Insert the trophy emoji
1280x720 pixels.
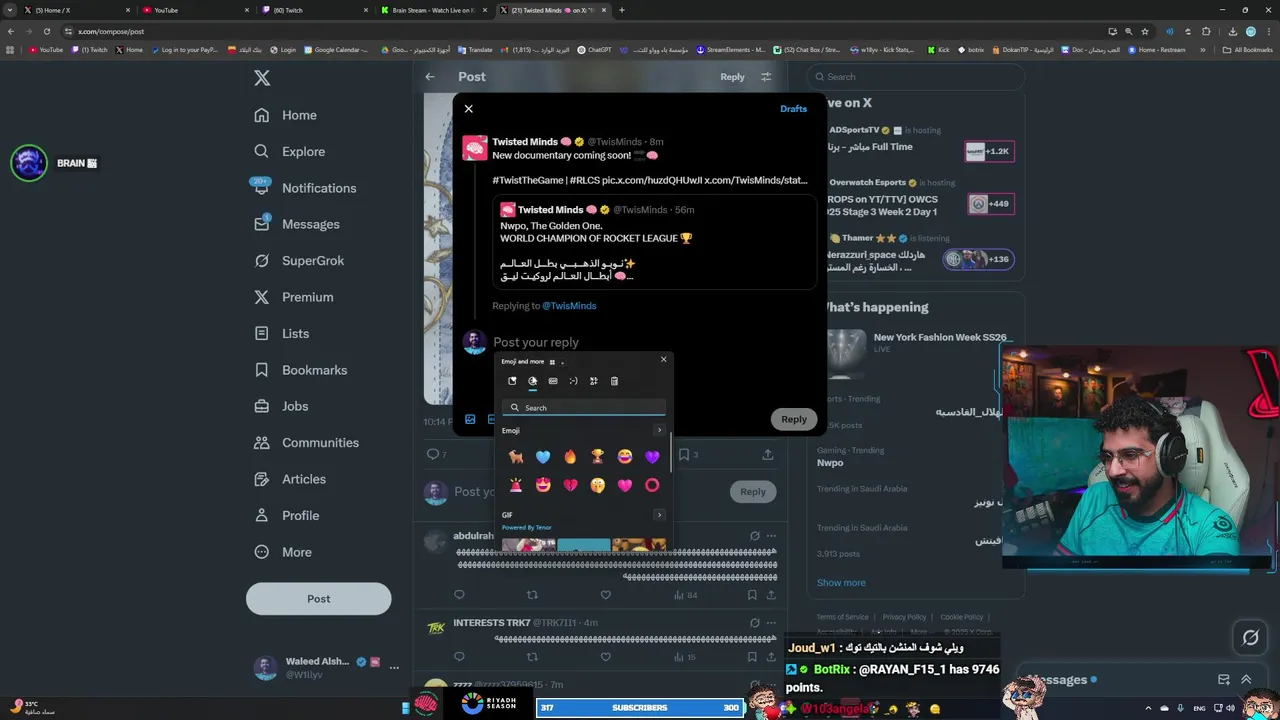597,457
